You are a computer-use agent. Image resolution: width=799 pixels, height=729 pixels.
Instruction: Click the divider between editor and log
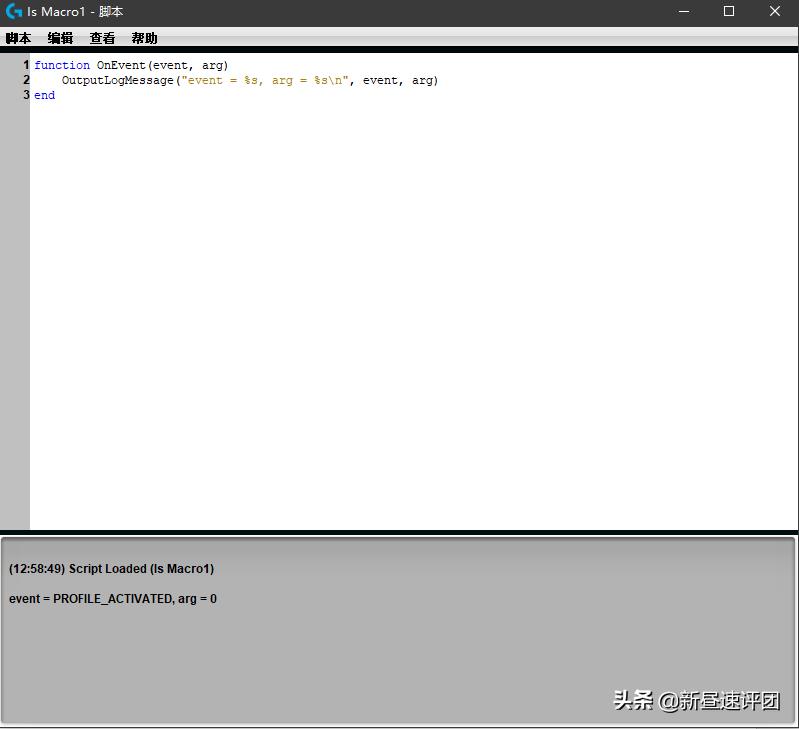click(400, 533)
